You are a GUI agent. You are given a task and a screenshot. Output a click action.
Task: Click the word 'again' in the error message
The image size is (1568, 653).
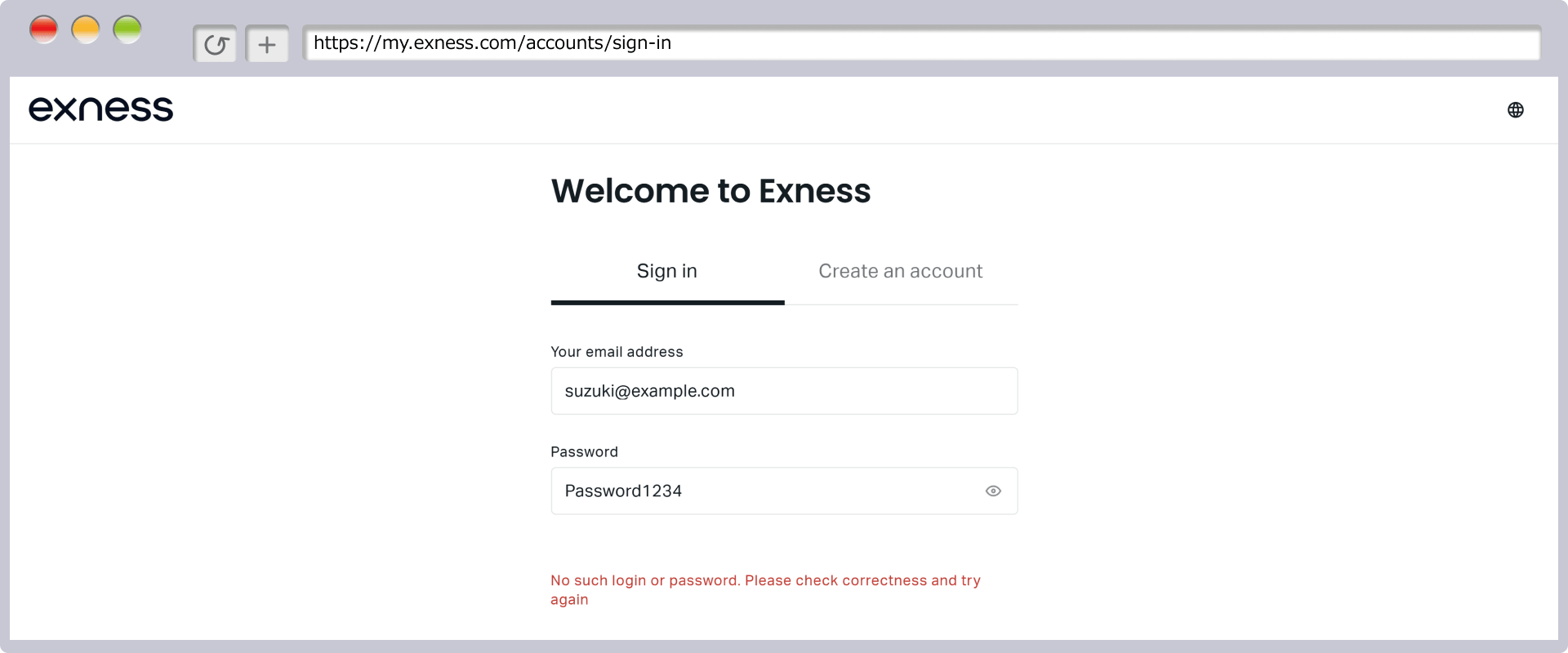coord(569,599)
